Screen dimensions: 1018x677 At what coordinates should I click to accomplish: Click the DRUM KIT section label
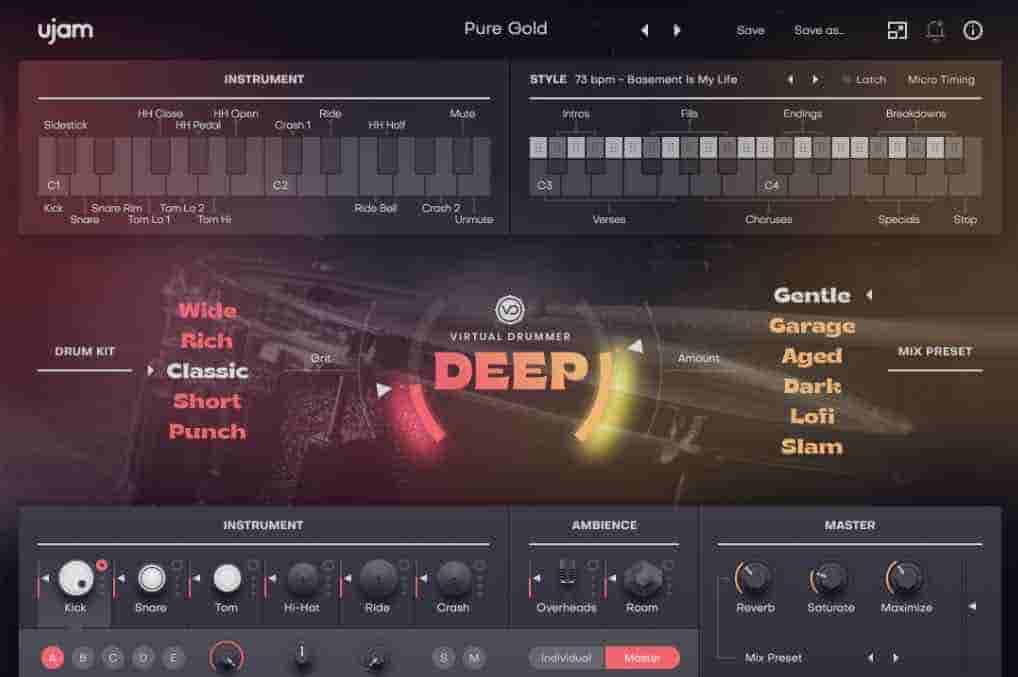[x=85, y=351]
